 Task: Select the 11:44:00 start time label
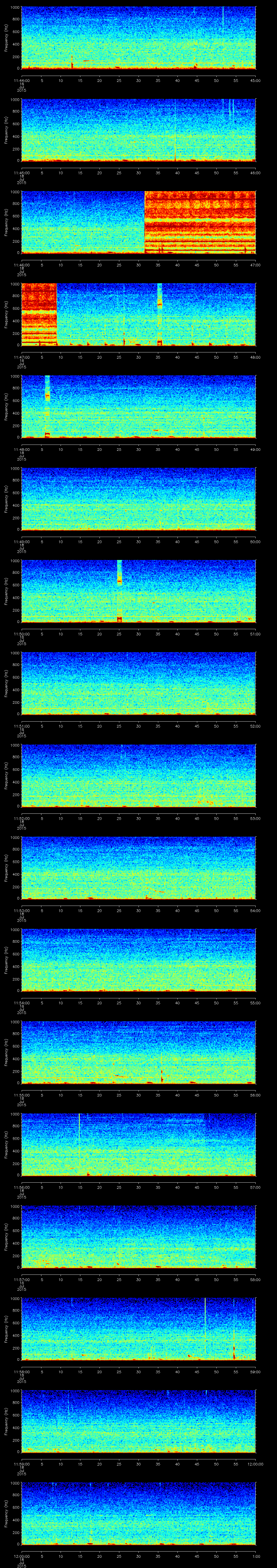[21, 80]
